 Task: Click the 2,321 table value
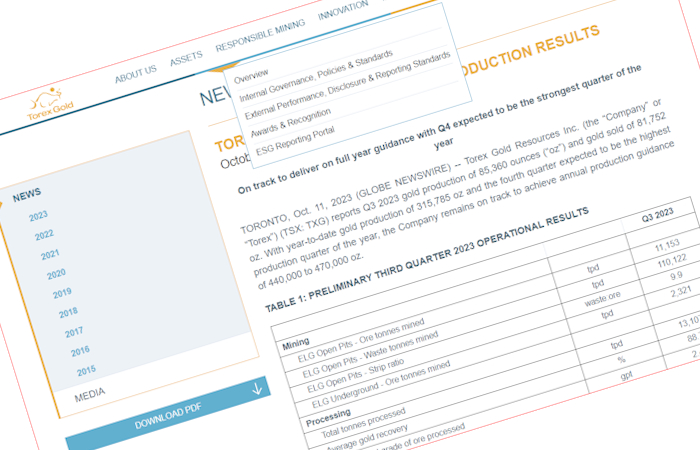pyautogui.click(x=680, y=292)
